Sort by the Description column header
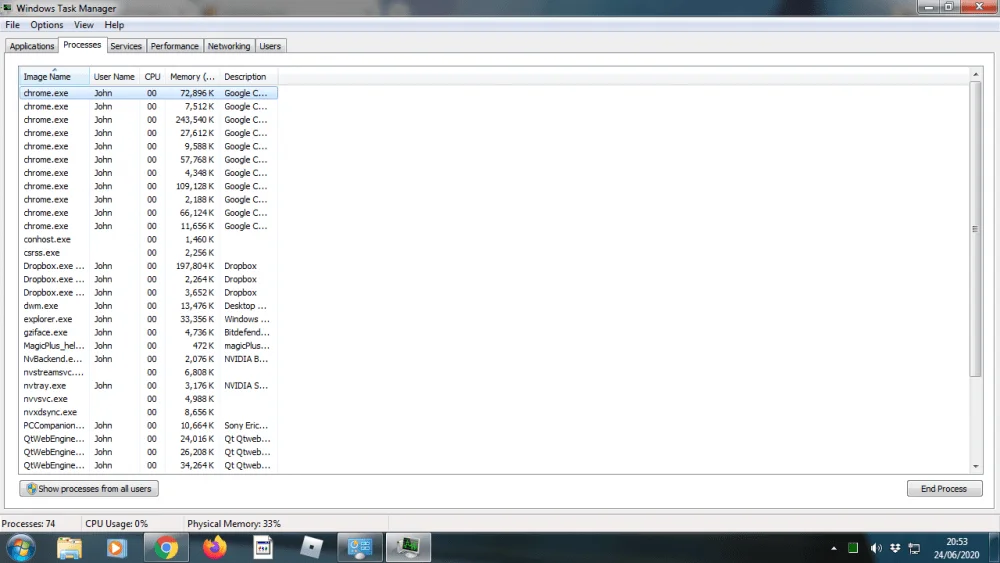The height and width of the screenshot is (563, 1000). pyautogui.click(x=248, y=77)
